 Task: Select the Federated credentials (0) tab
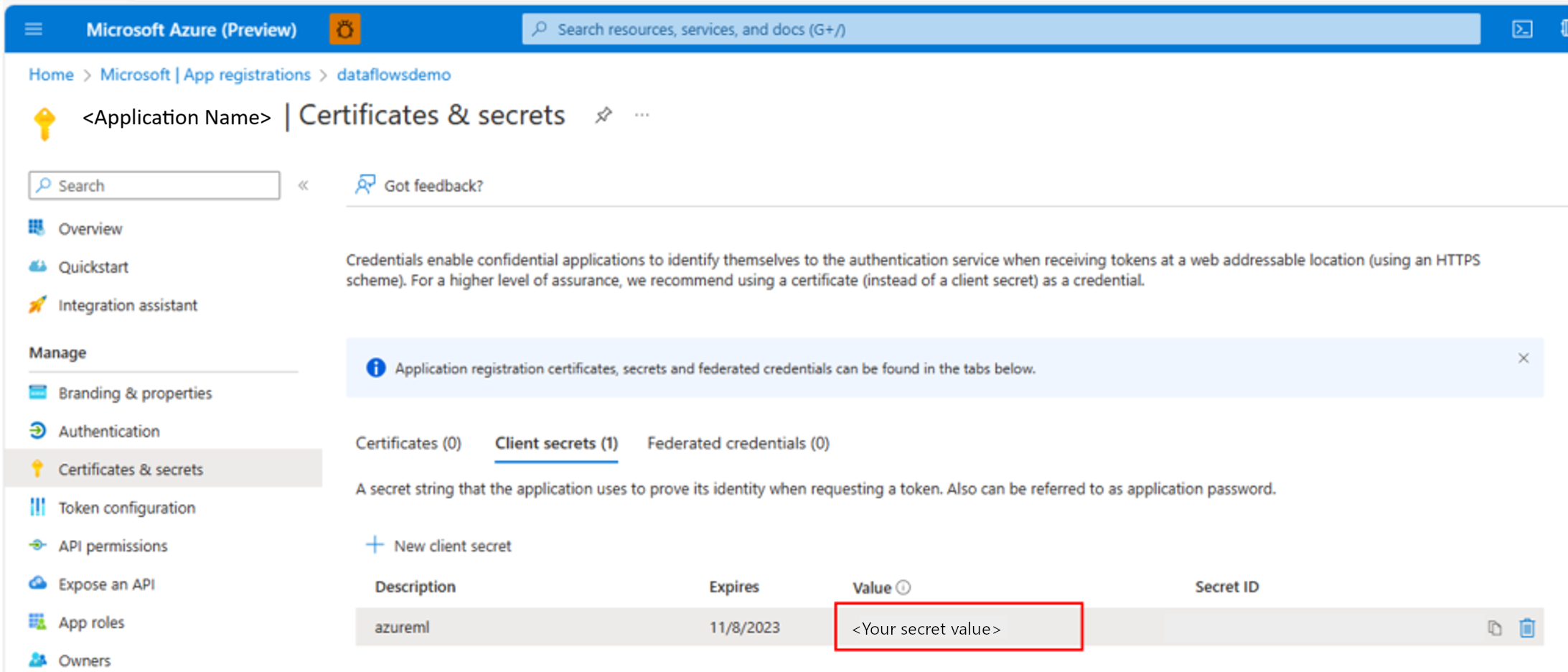coord(738,443)
